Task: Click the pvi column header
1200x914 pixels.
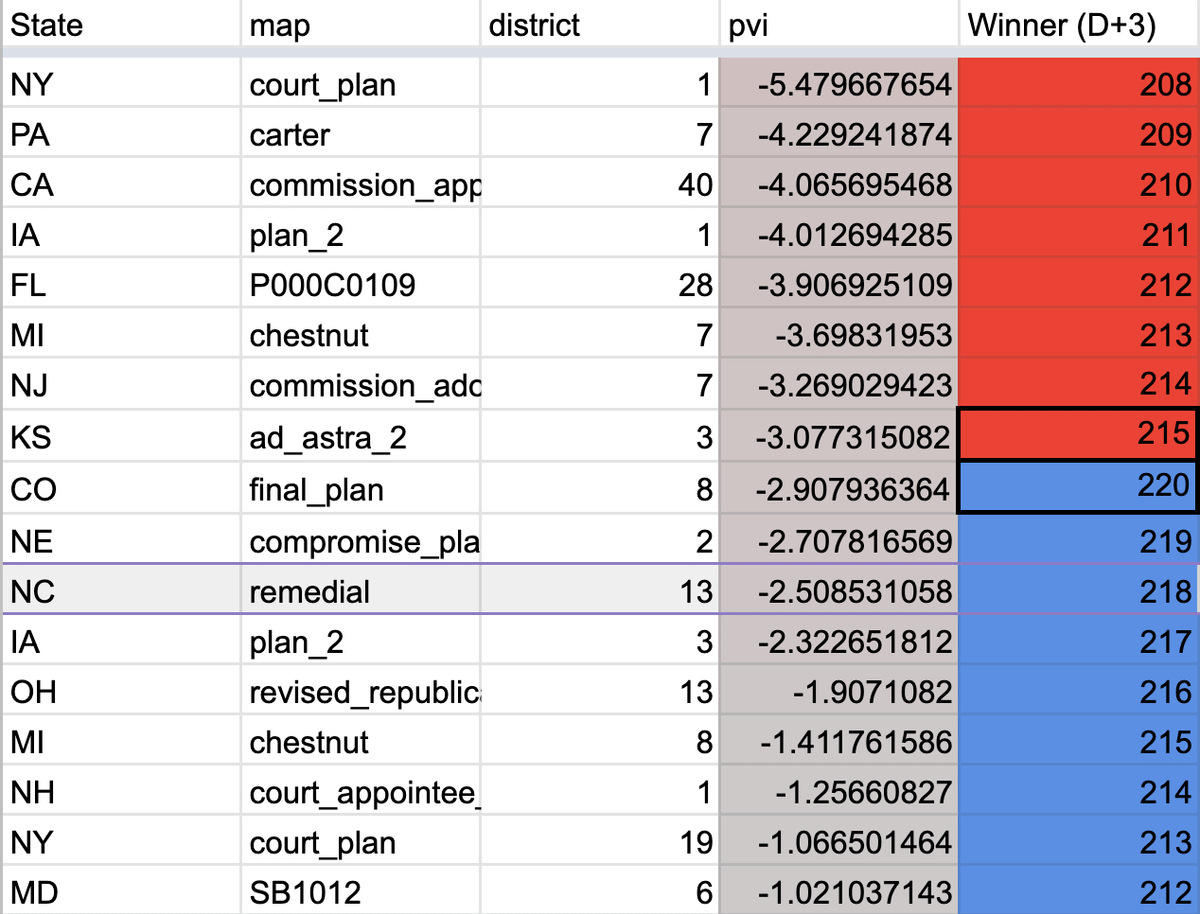Action: [838, 24]
